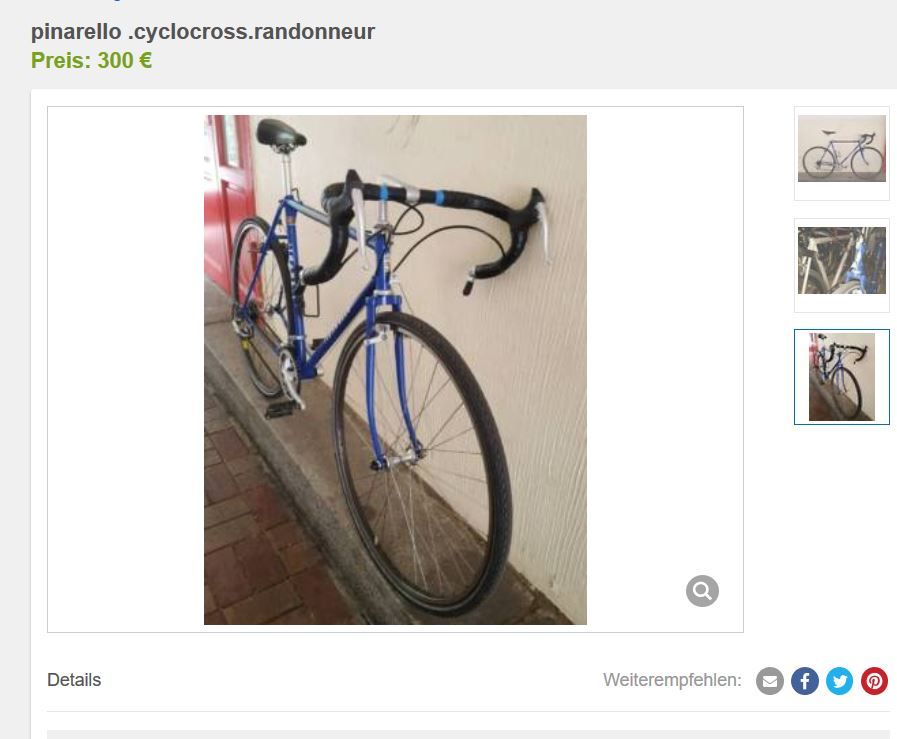
Task: Click the Preis 300 € text
Action: click(x=92, y=60)
